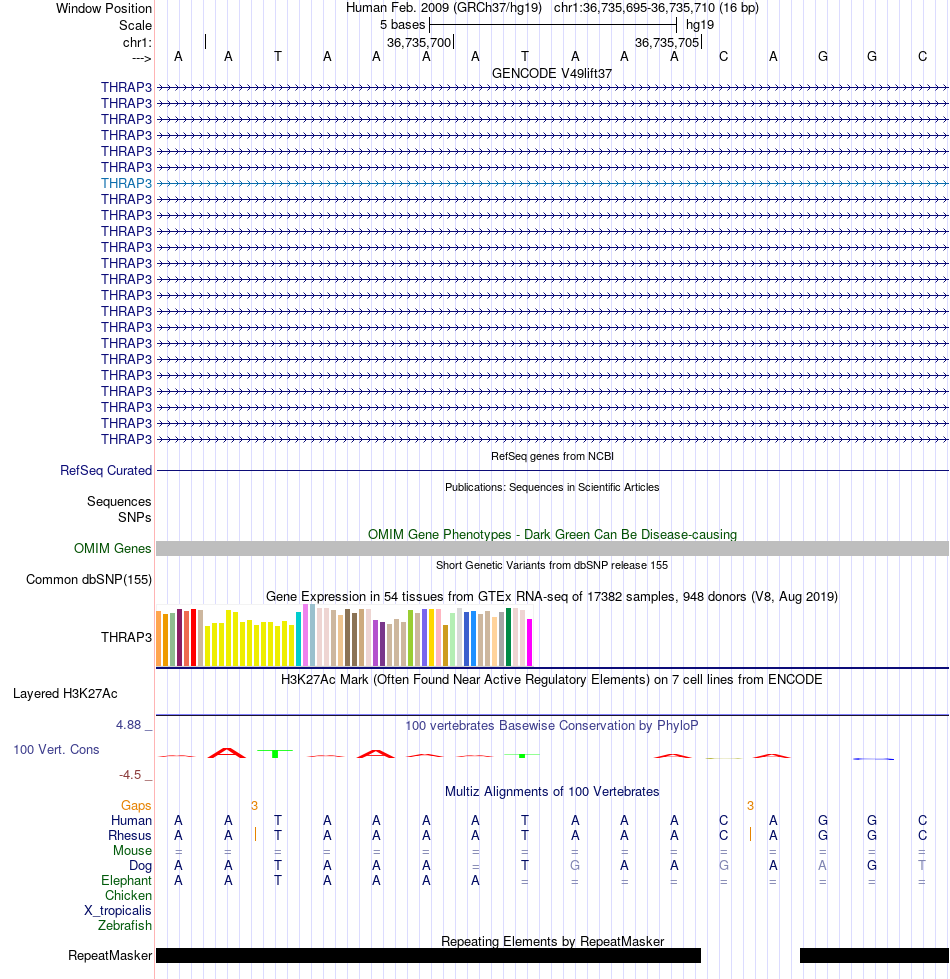
Task: Click the GENCODE V49lift37 track title
Action: click(552, 74)
